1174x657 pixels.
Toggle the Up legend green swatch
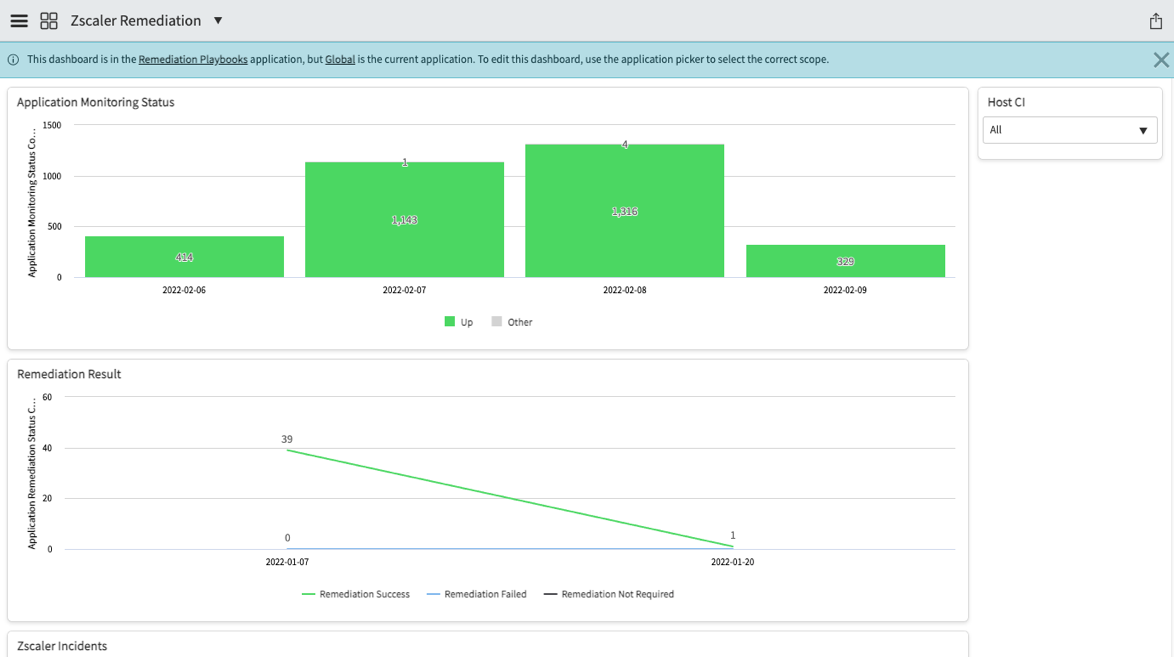click(449, 321)
